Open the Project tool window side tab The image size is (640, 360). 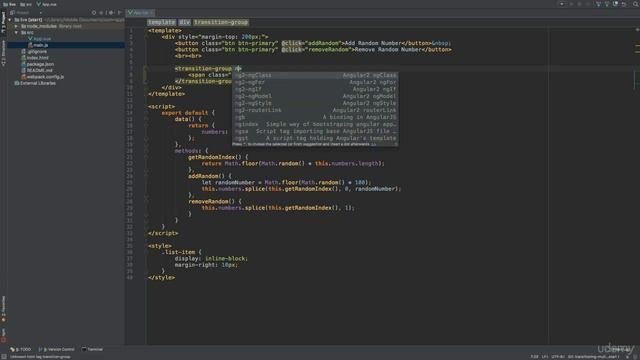click(x=3, y=23)
